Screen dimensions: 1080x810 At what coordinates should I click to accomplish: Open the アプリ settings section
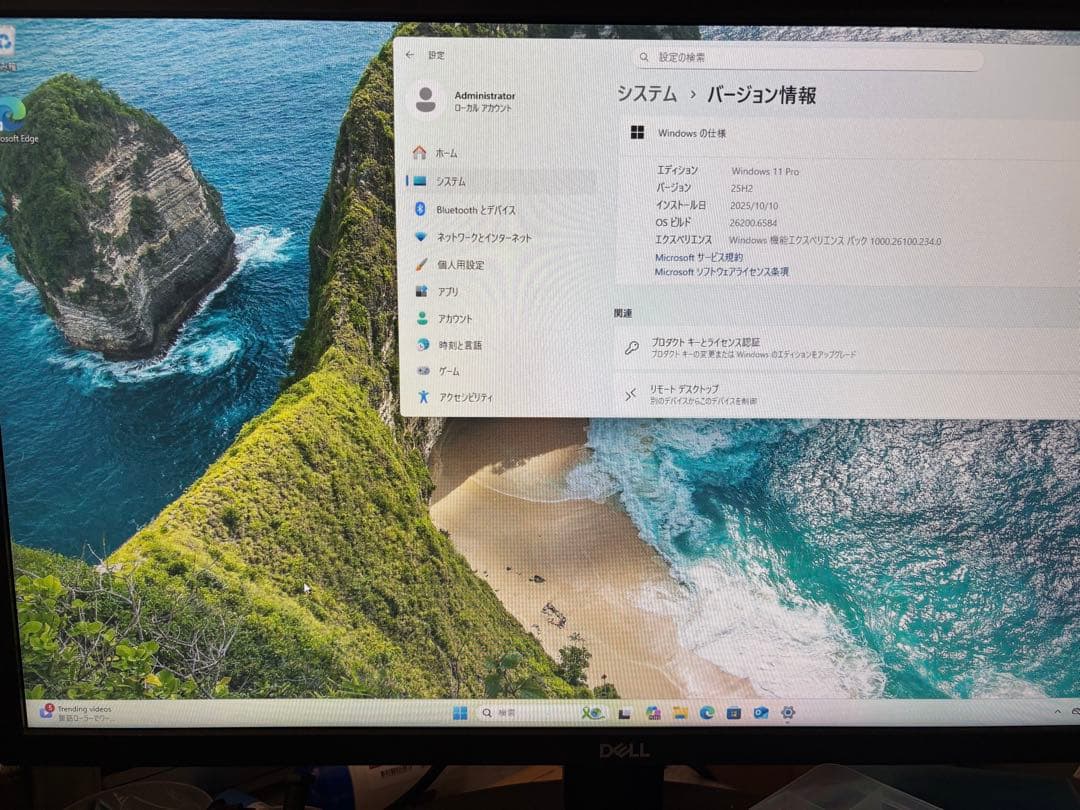(x=447, y=291)
